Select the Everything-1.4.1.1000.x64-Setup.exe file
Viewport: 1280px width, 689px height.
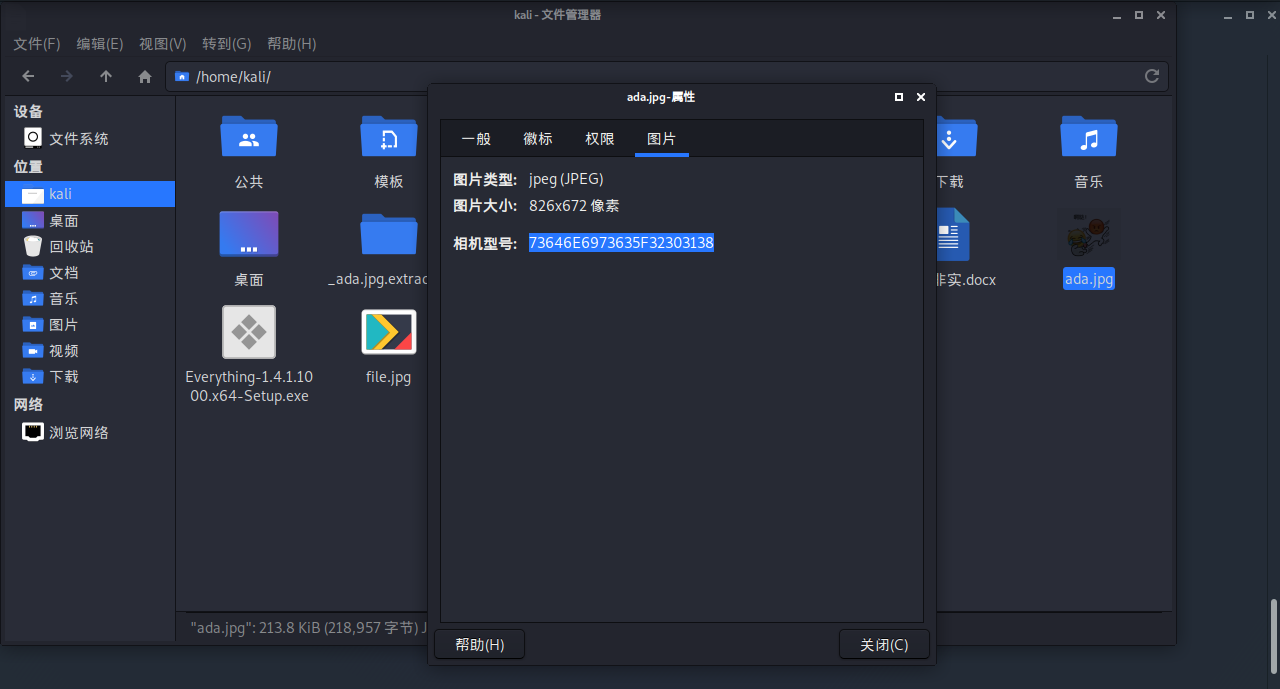coord(249,332)
